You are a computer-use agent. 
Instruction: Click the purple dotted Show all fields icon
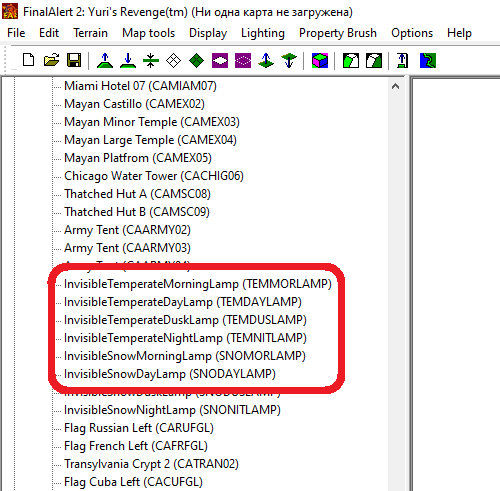(243, 61)
